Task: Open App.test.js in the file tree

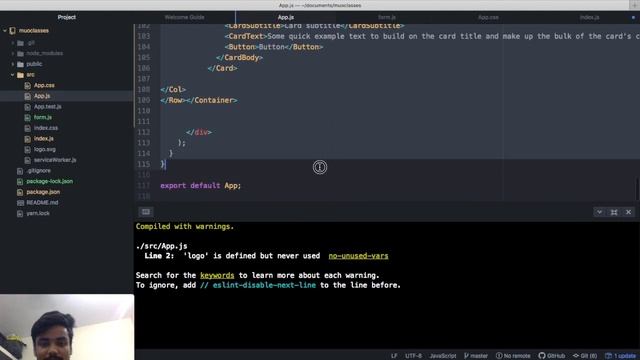Action: [x=48, y=107]
